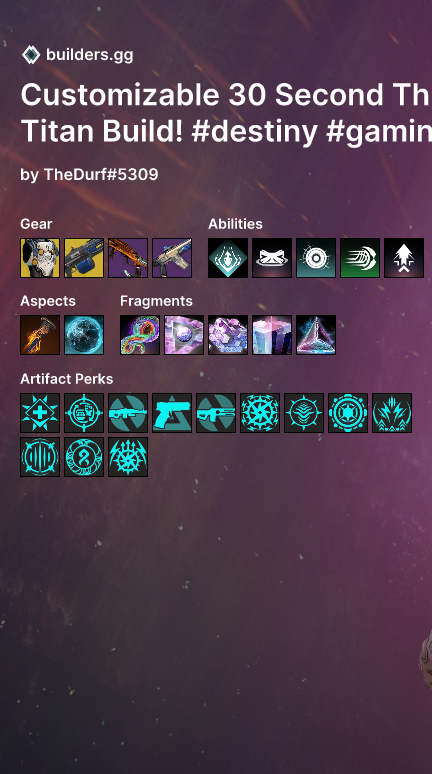Select the last artifact perk in second row

[128, 457]
